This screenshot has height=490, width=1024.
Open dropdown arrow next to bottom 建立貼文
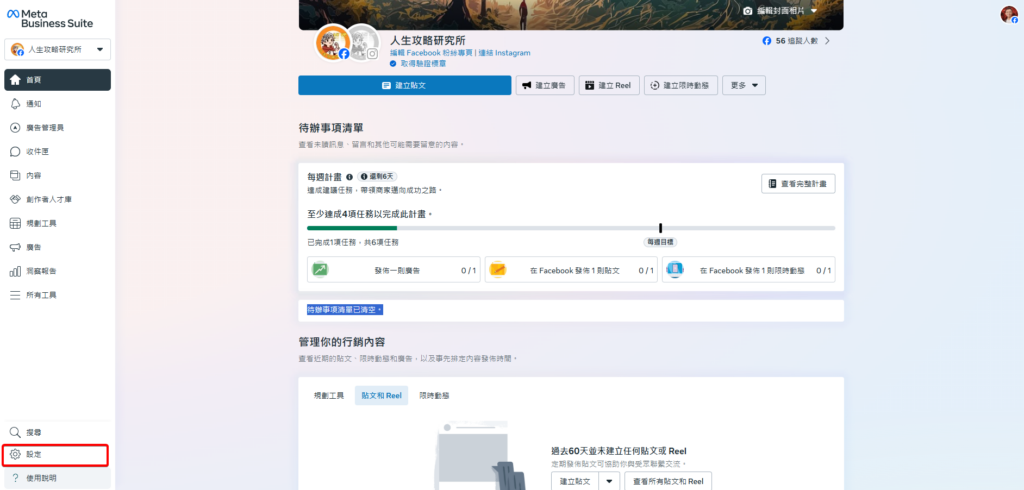609,481
